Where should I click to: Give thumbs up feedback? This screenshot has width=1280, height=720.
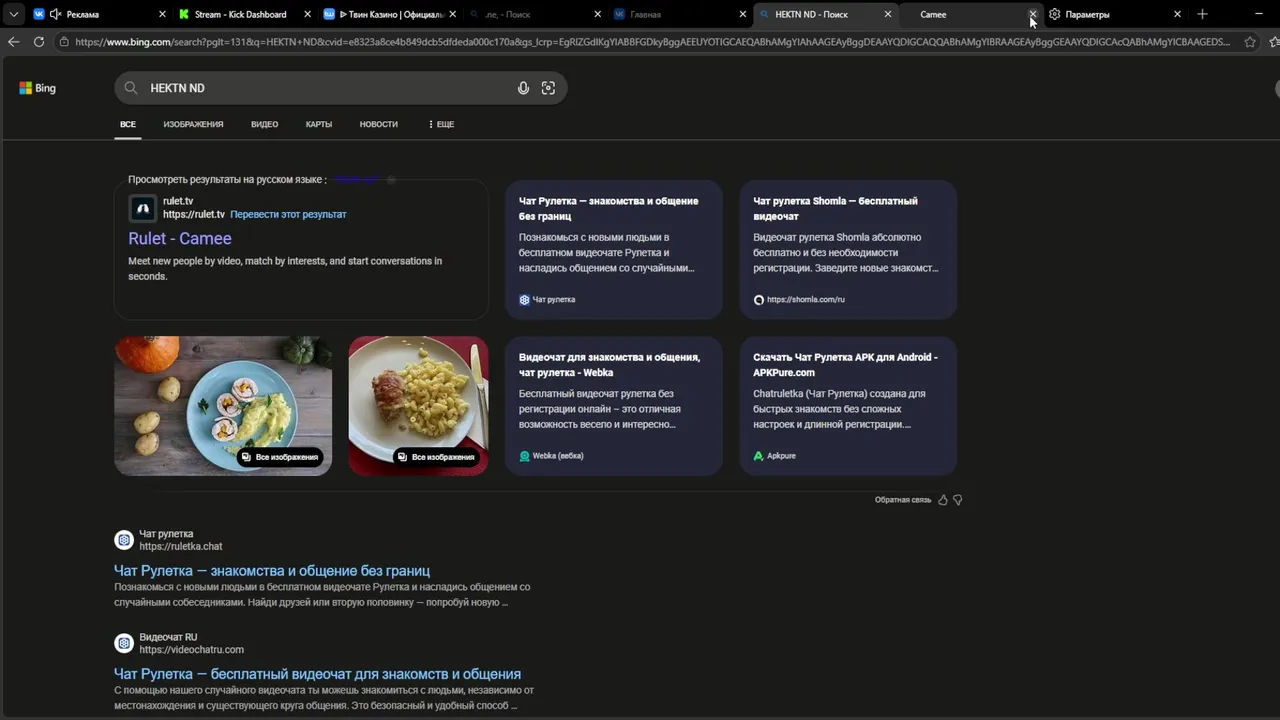[x=942, y=500]
